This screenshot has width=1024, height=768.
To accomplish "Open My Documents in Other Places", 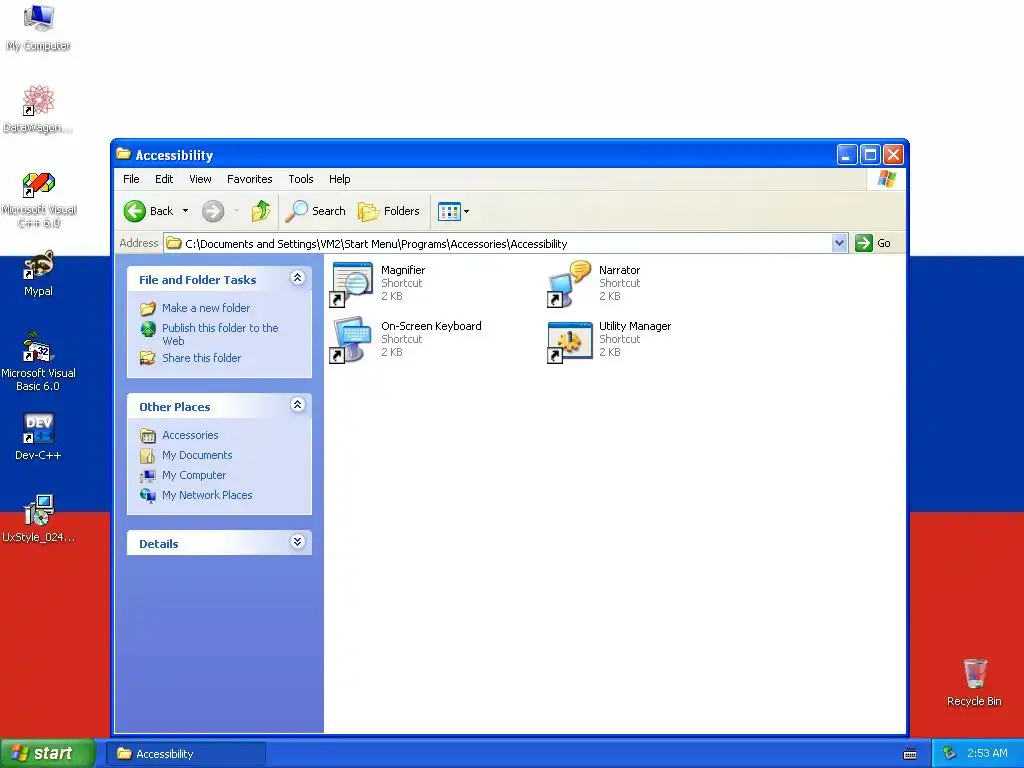I will coord(197,455).
